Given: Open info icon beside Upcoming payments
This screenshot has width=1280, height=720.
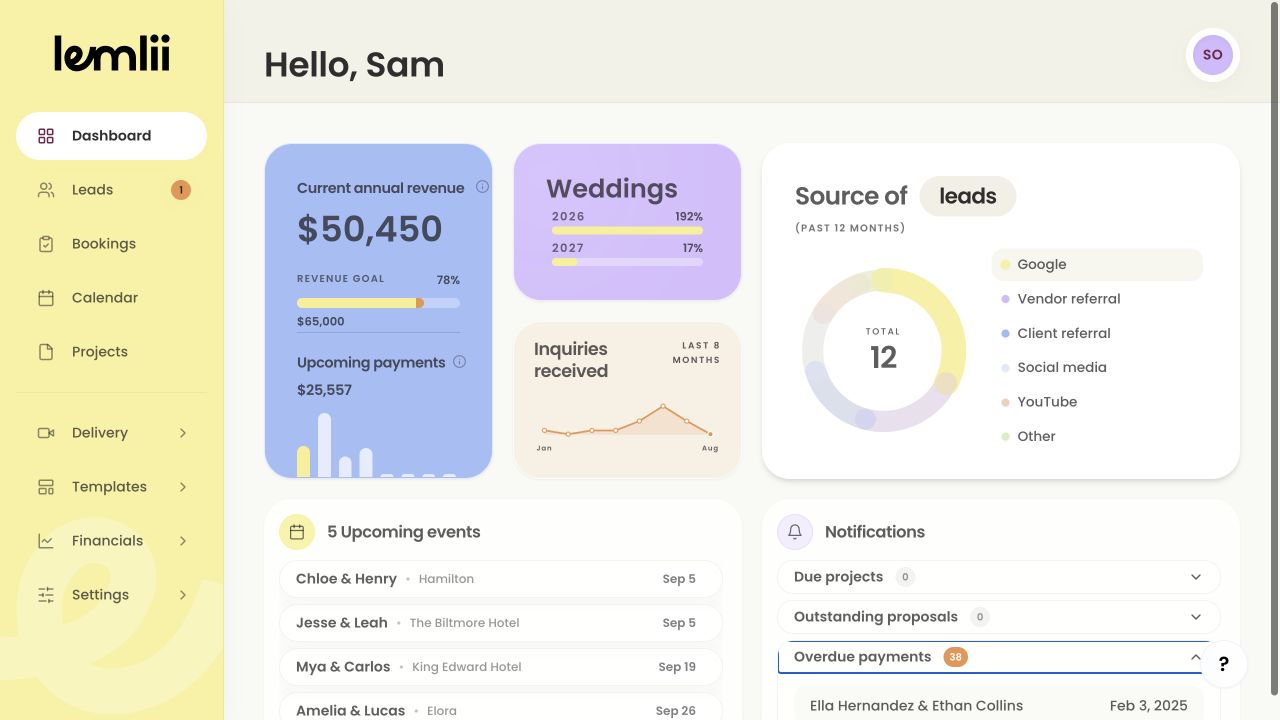Looking at the screenshot, I should (459, 362).
